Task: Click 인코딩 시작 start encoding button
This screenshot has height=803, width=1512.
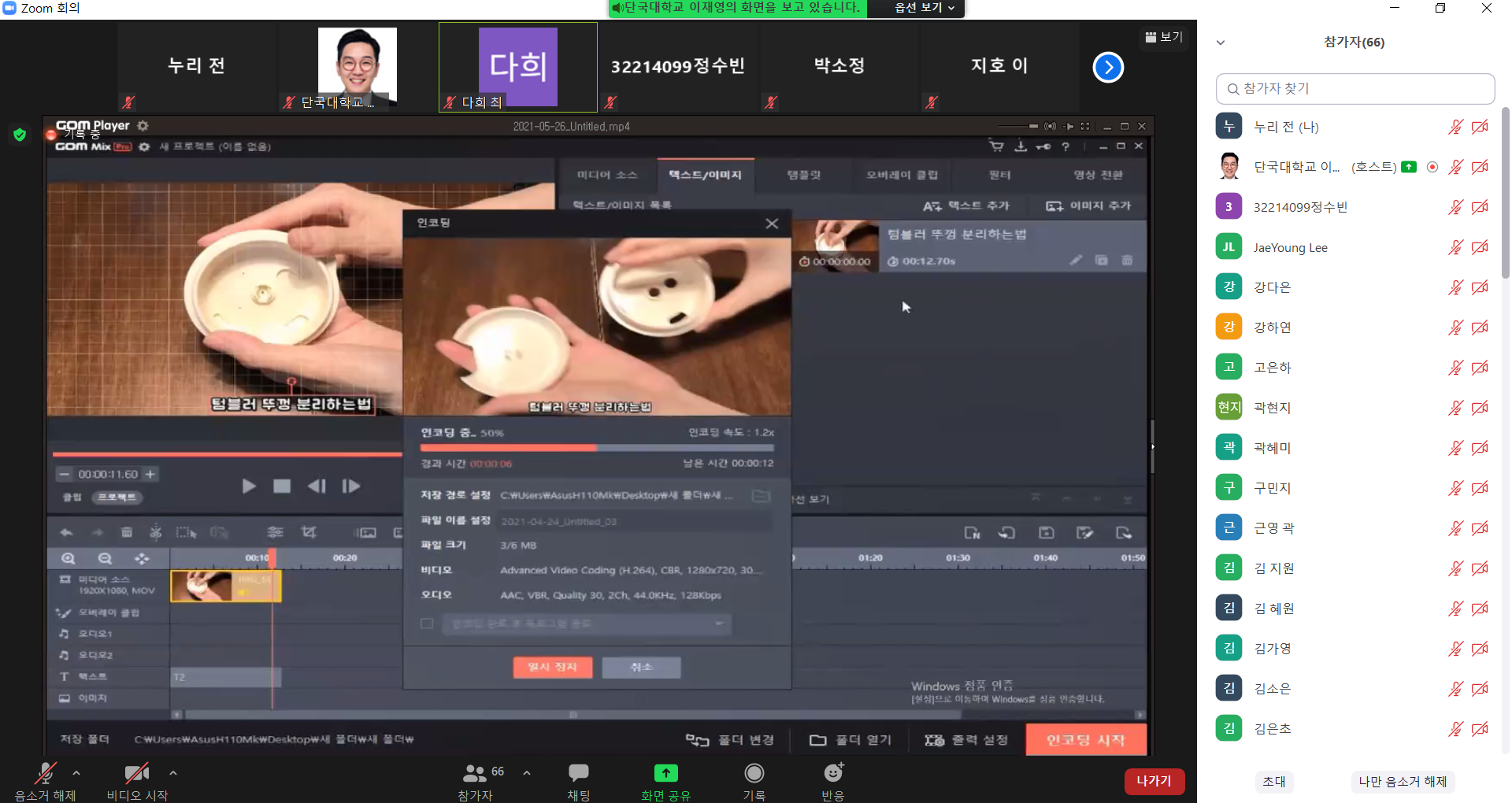Action: 1086,740
